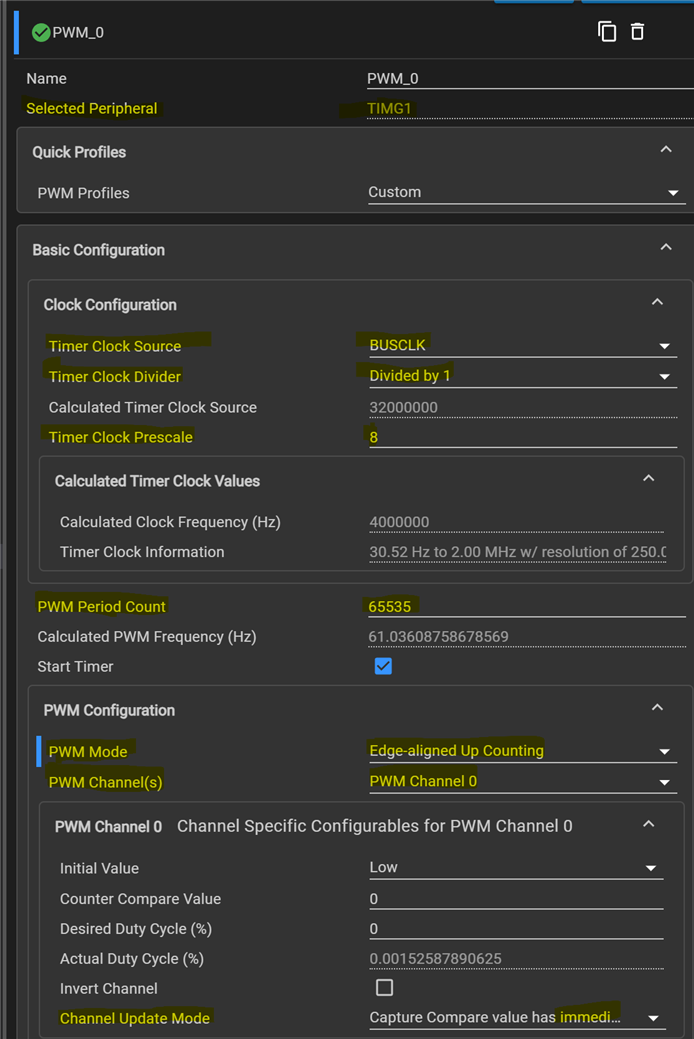Click the duplicate PWM_0 instance icon
This screenshot has height=1039, width=694.
607,32
